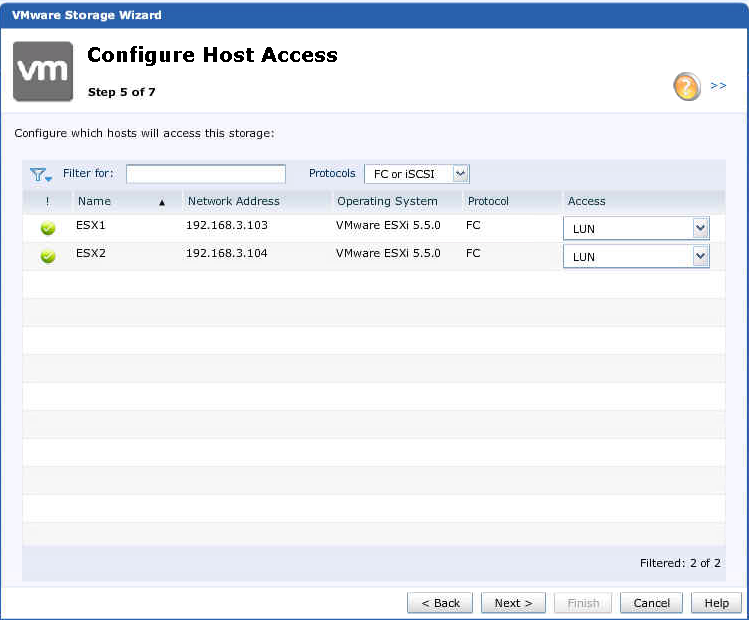Sort by Access column header
749x620 pixels.
(x=587, y=201)
